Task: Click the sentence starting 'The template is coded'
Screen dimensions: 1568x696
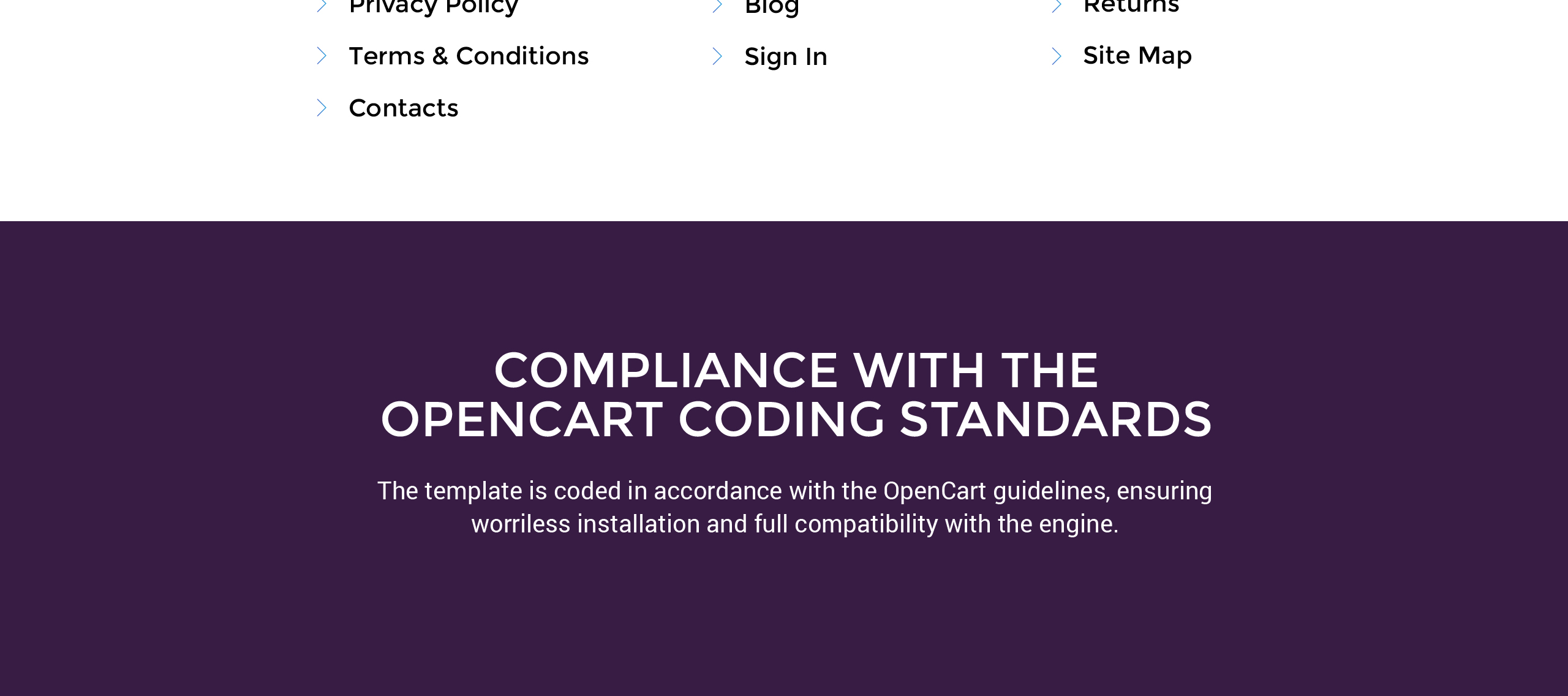Action: [x=794, y=491]
